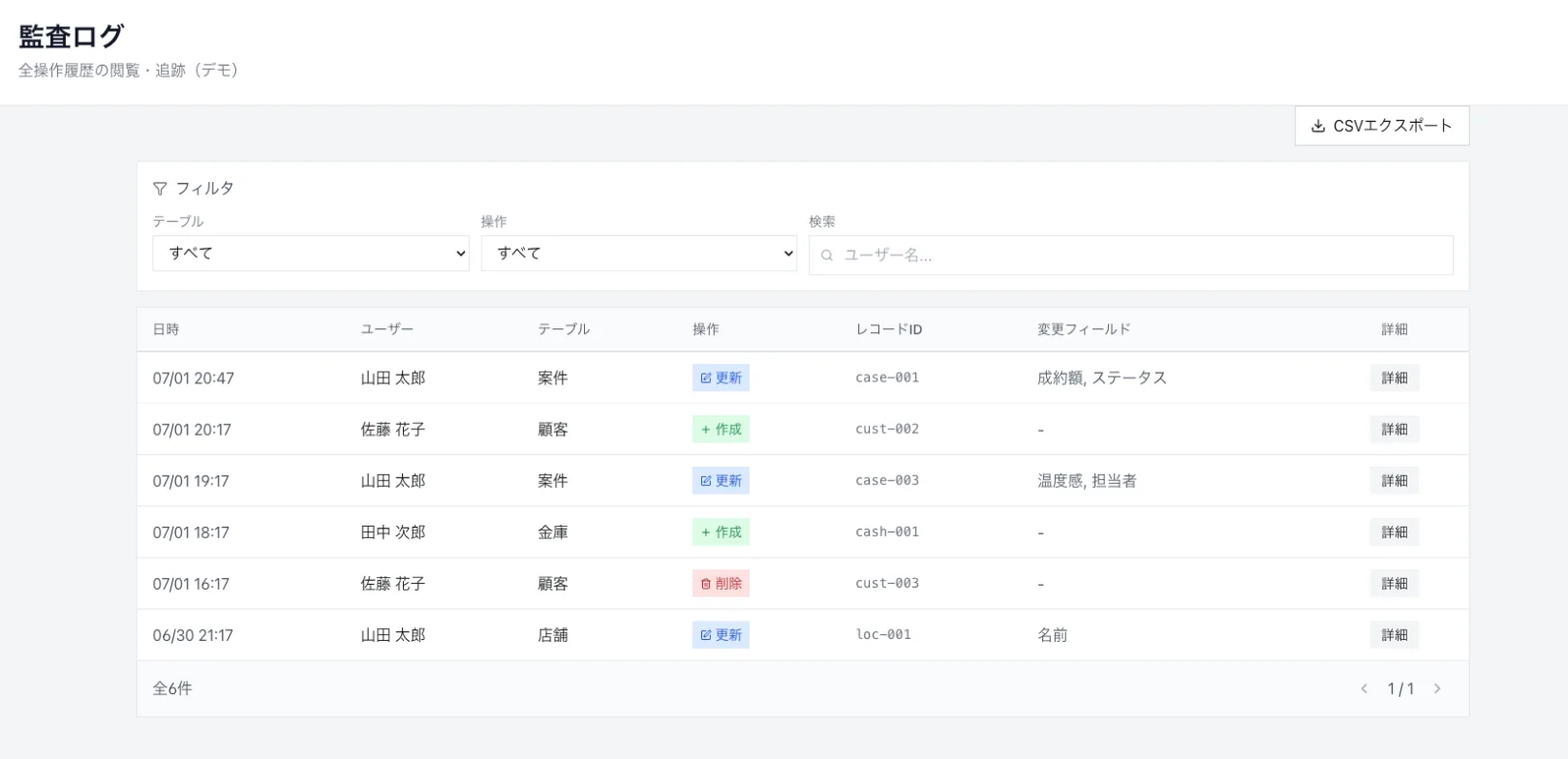Select the timestamp 07/01 18:17

tap(191, 531)
